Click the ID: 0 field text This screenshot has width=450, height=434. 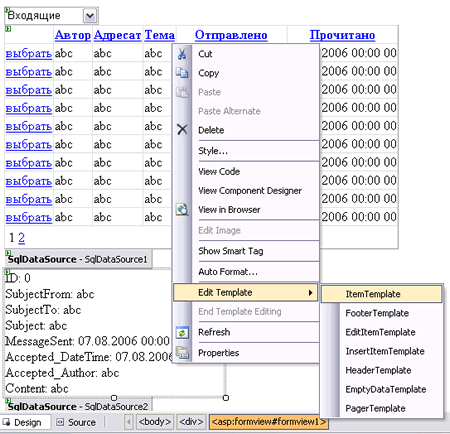[18, 278]
